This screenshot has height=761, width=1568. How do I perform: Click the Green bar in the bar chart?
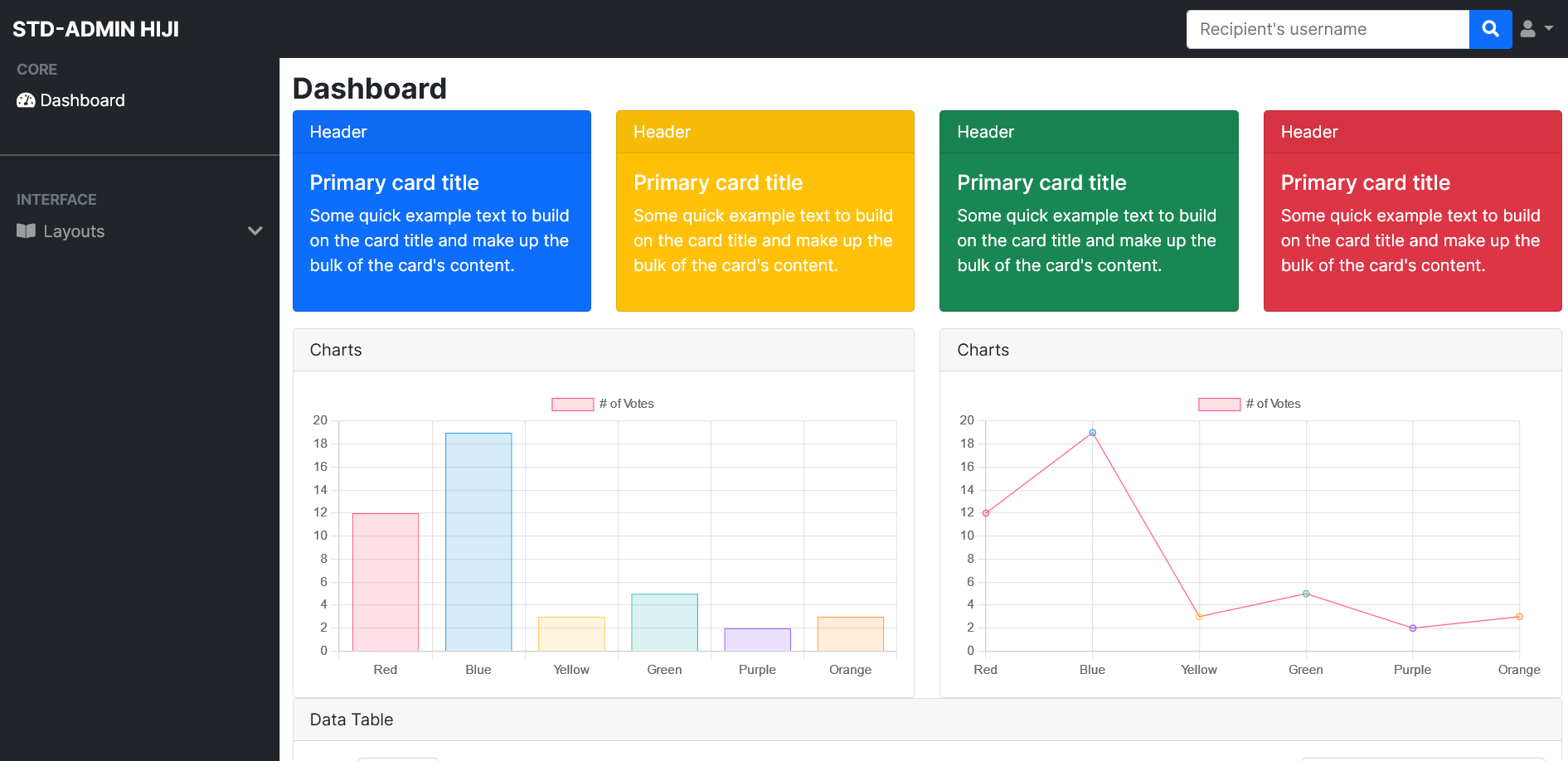[x=664, y=623]
